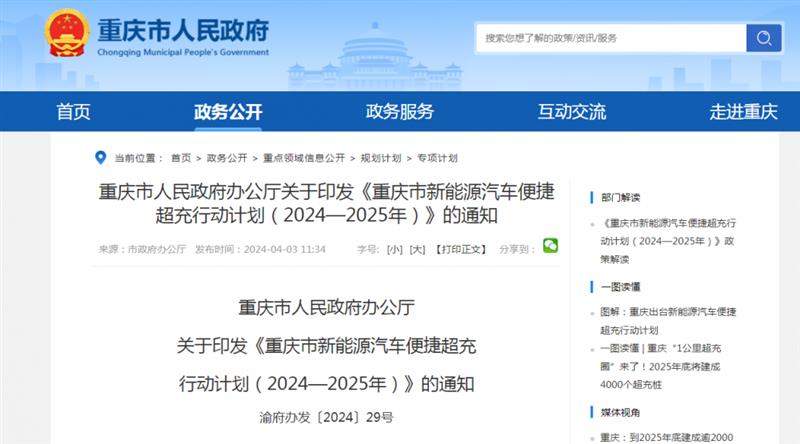
Task: Click the blue location pin icon
Action: tap(101, 158)
